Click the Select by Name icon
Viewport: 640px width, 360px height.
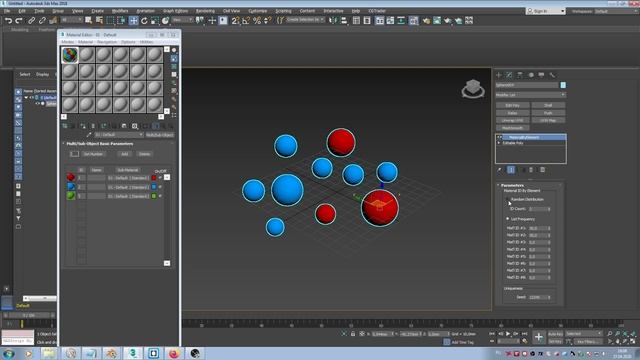pos(99,20)
